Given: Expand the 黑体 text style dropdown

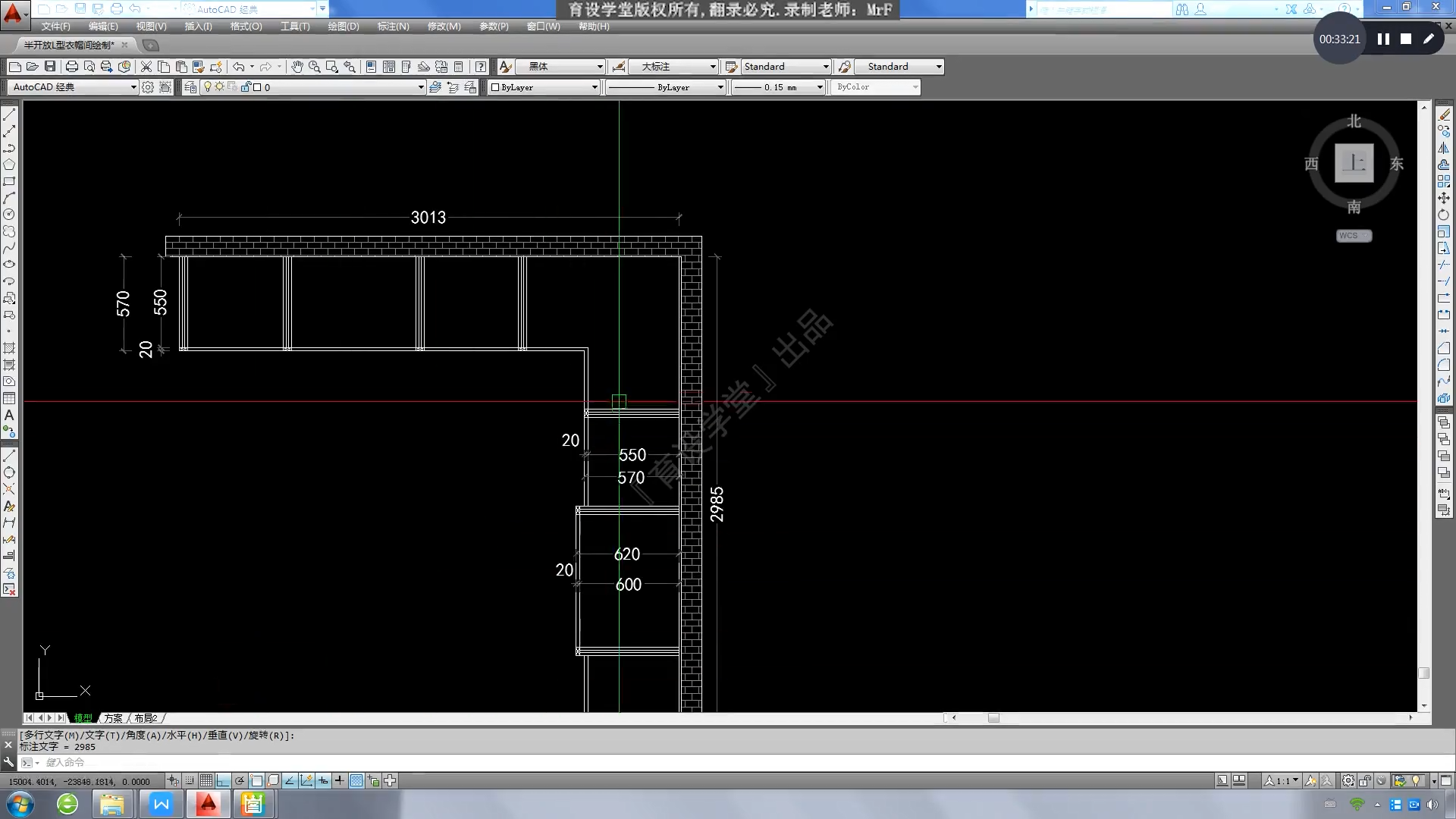Looking at the screenshot, I should point(600,67).
